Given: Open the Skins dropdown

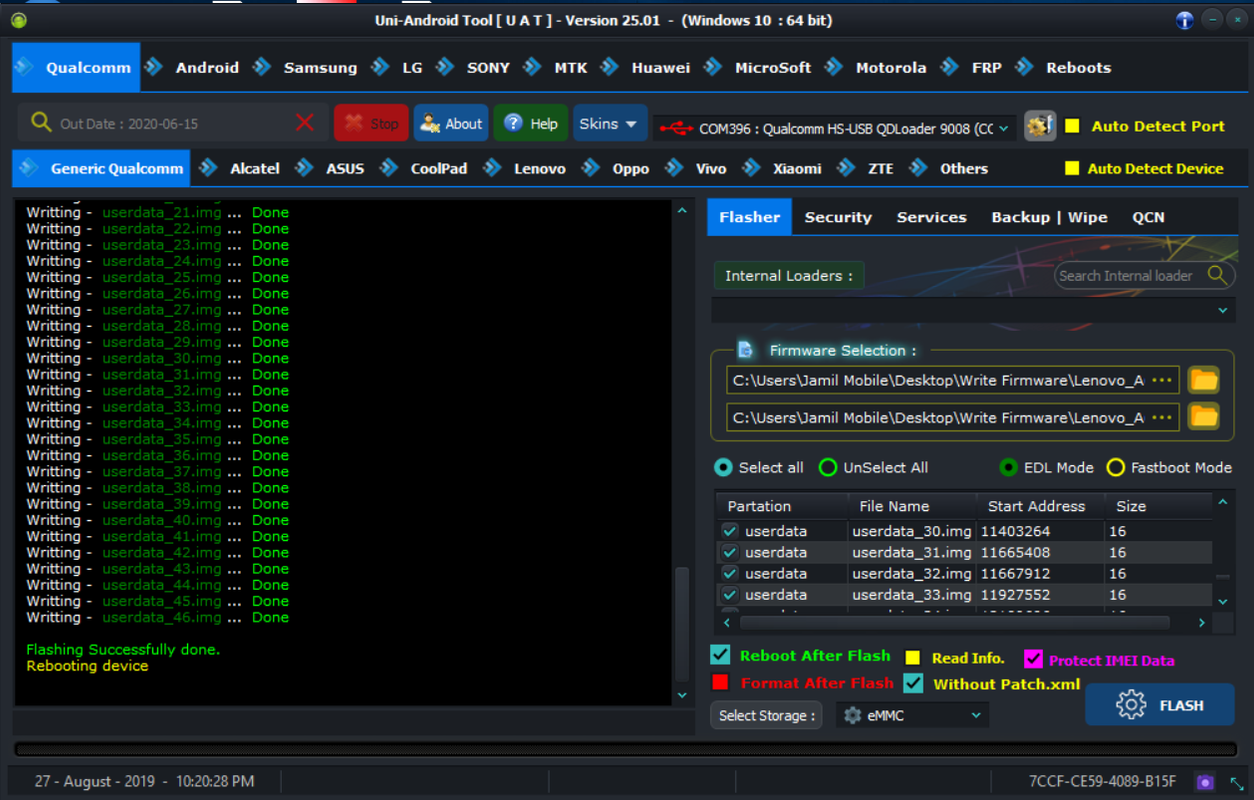Looking at the screenshot, I should 608,124.
